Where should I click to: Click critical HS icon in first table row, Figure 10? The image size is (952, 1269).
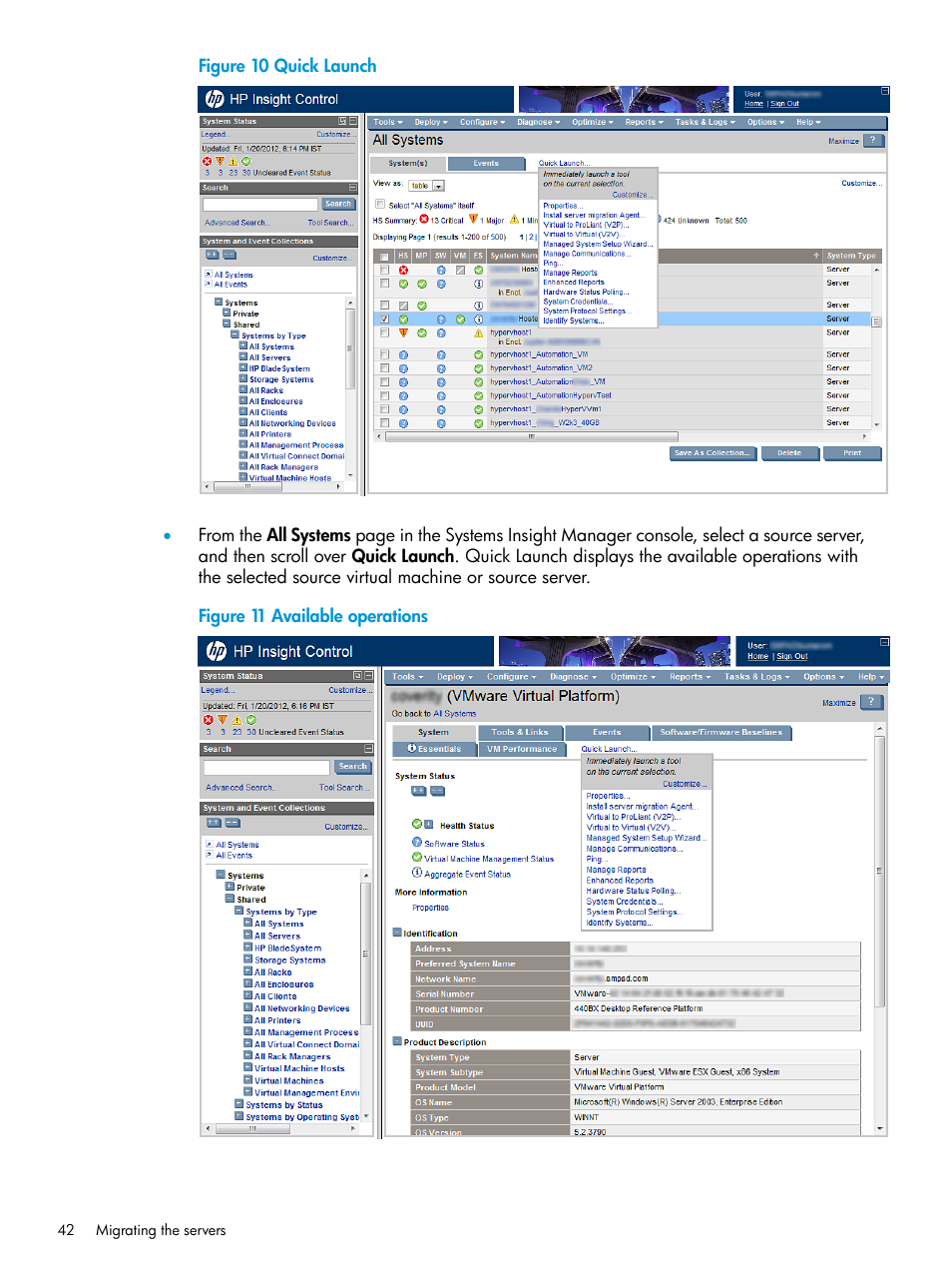(403, 270)
